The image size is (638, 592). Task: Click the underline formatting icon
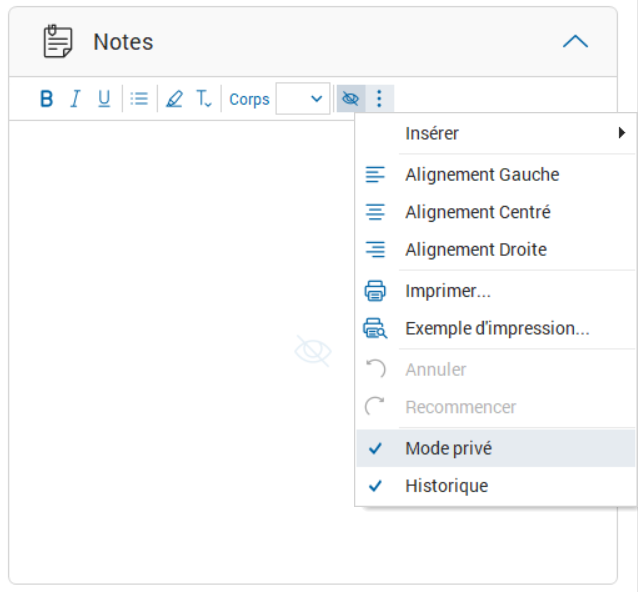pyautogui.click(x=104, y=99)
